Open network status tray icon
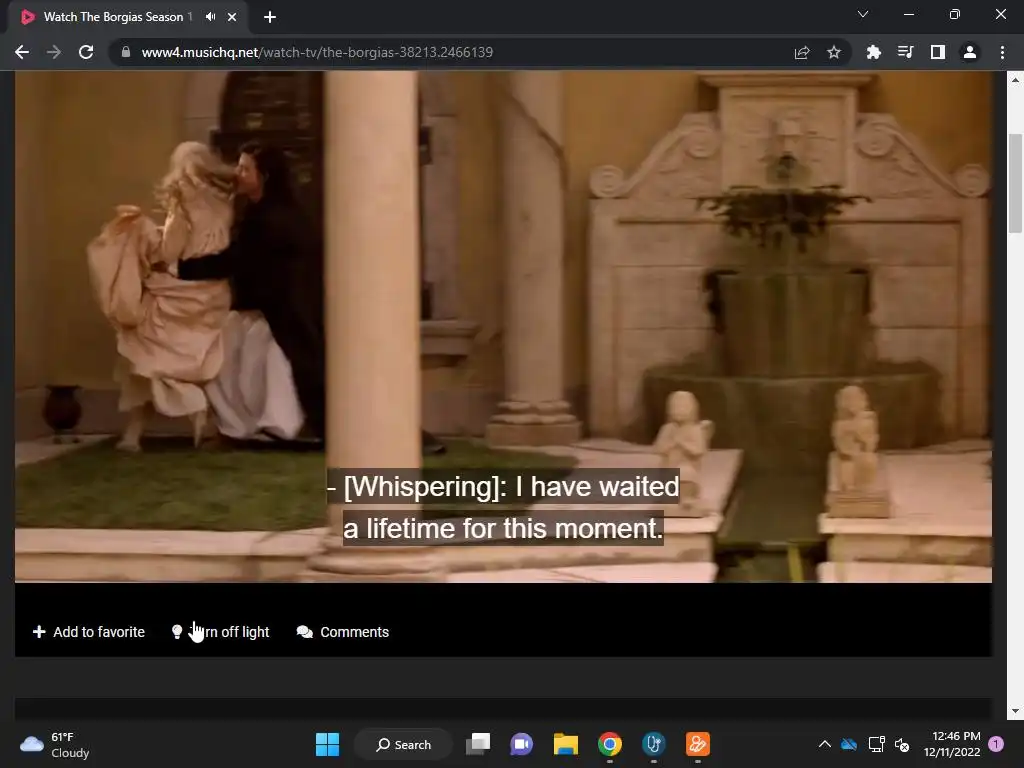 pos(876,744)
